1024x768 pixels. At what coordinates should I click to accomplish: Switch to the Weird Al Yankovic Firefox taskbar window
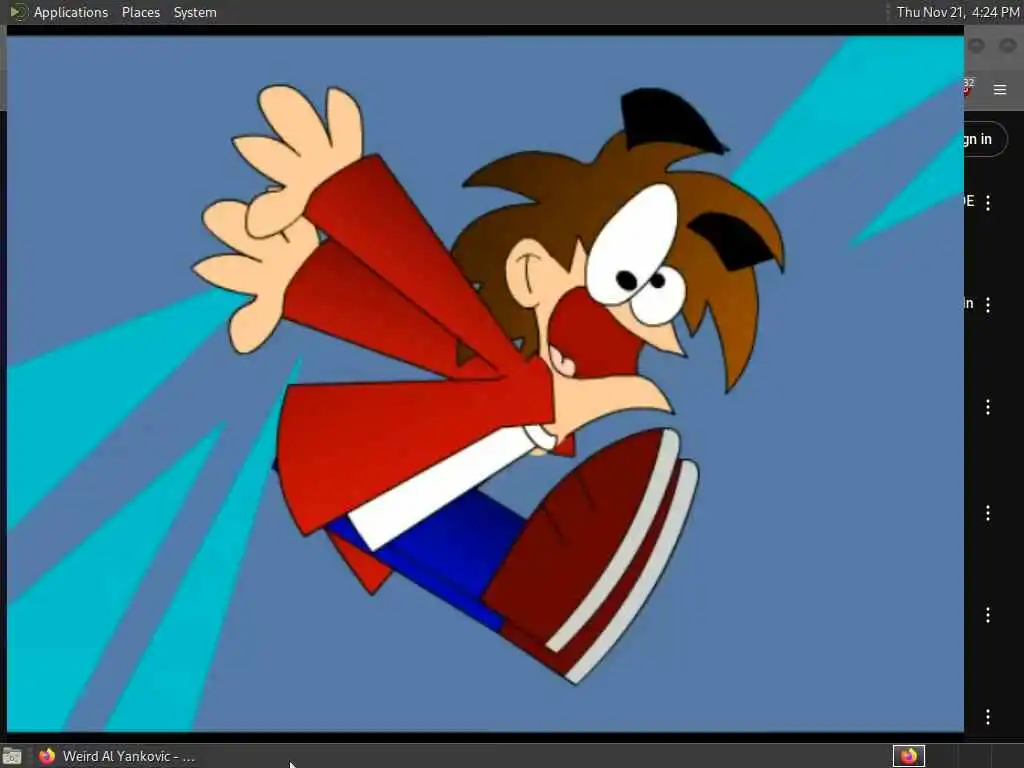click(118, 756)
